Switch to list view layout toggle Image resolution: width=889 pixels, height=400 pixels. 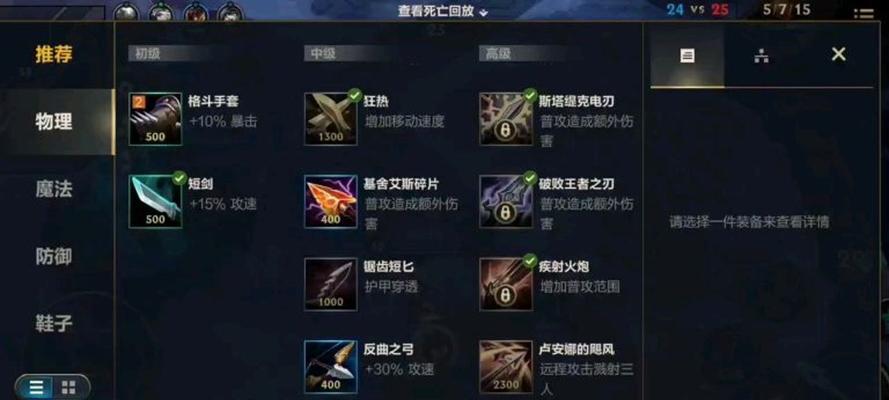[x=36, y=388]
